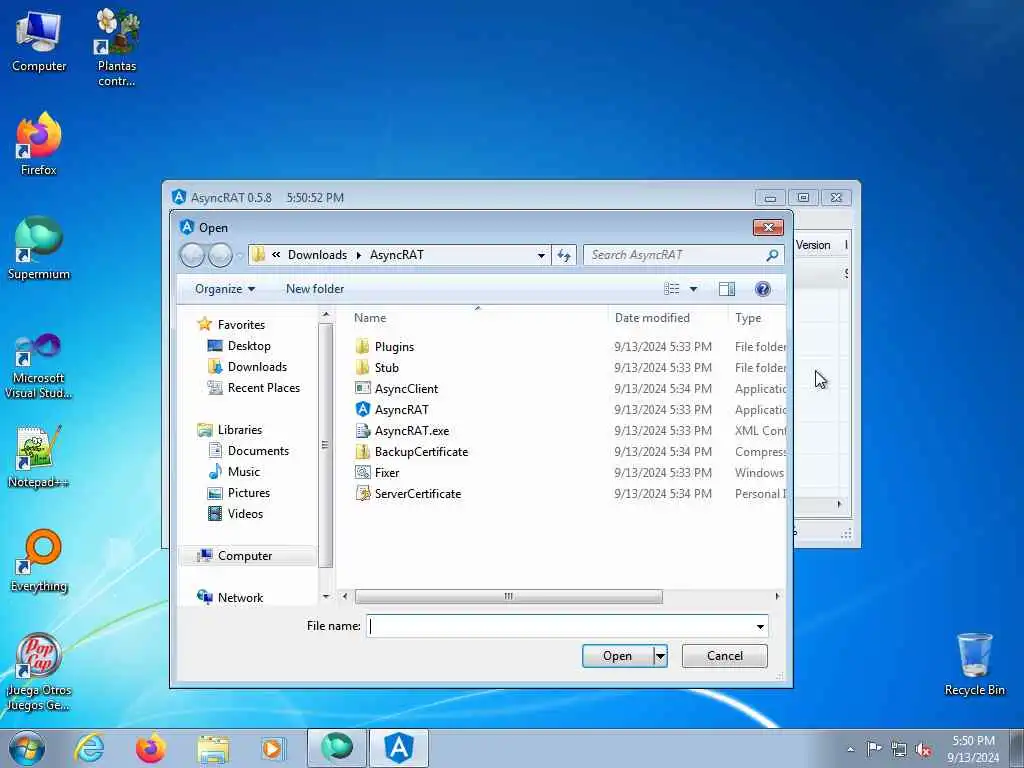This screenshot has height=768, width=1024.
Task: Select the Everything desktop shortcut
Action: click(39, 560)
